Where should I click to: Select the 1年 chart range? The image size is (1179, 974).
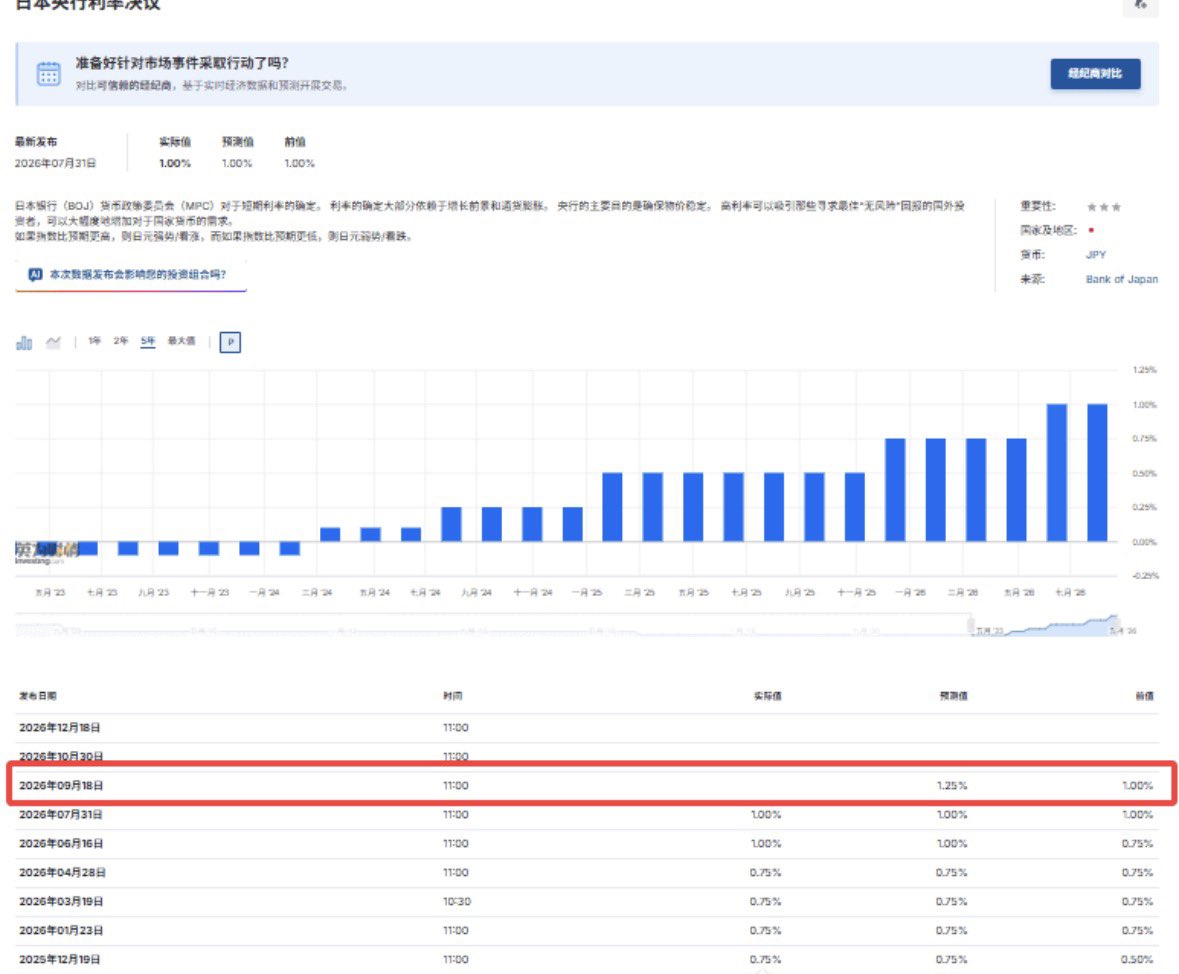[94, 341]
